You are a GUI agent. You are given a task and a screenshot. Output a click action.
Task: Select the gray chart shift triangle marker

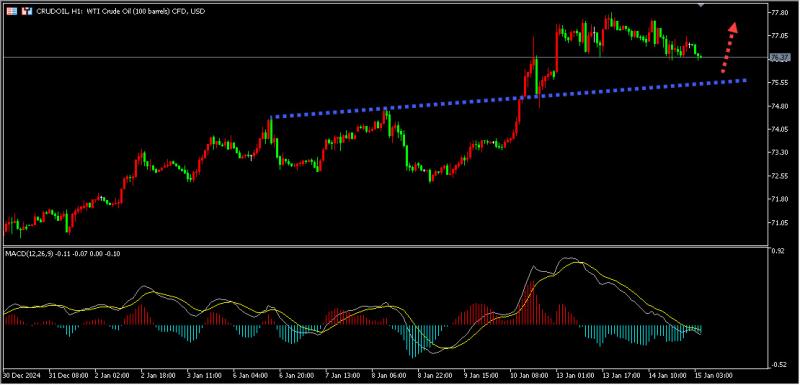[701, 4]
